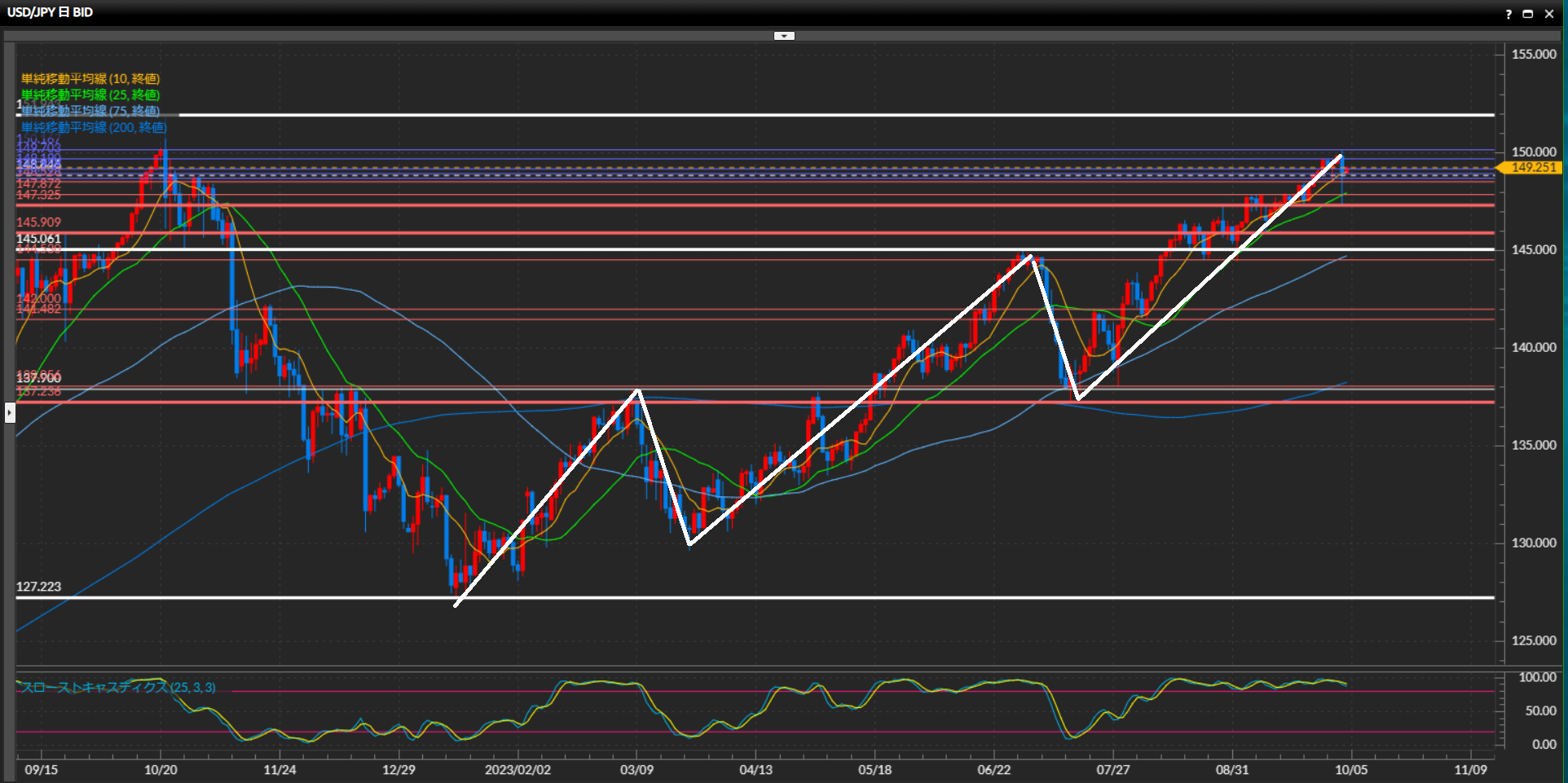
Task: Click the 09/15 date on time axis
Action: [41, 770]
